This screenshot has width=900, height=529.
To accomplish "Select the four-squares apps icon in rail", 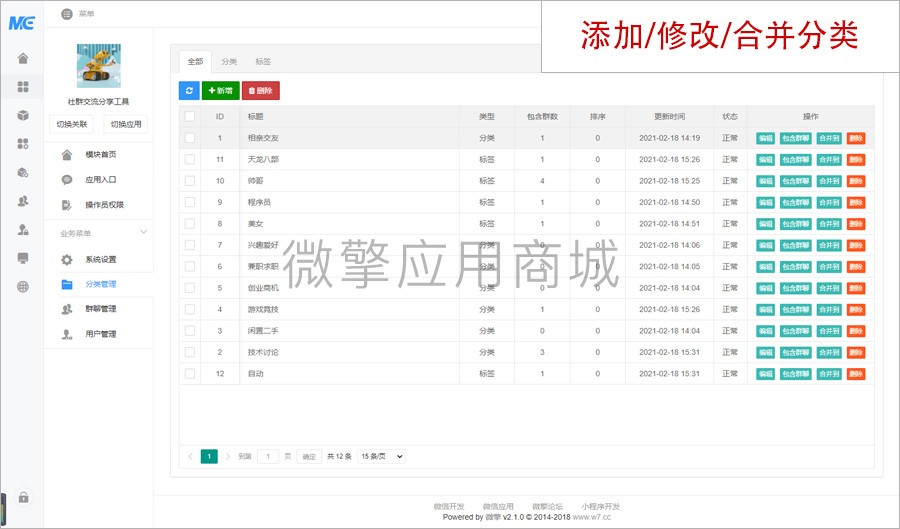I will pyautogui.click(x=23, y=87).
